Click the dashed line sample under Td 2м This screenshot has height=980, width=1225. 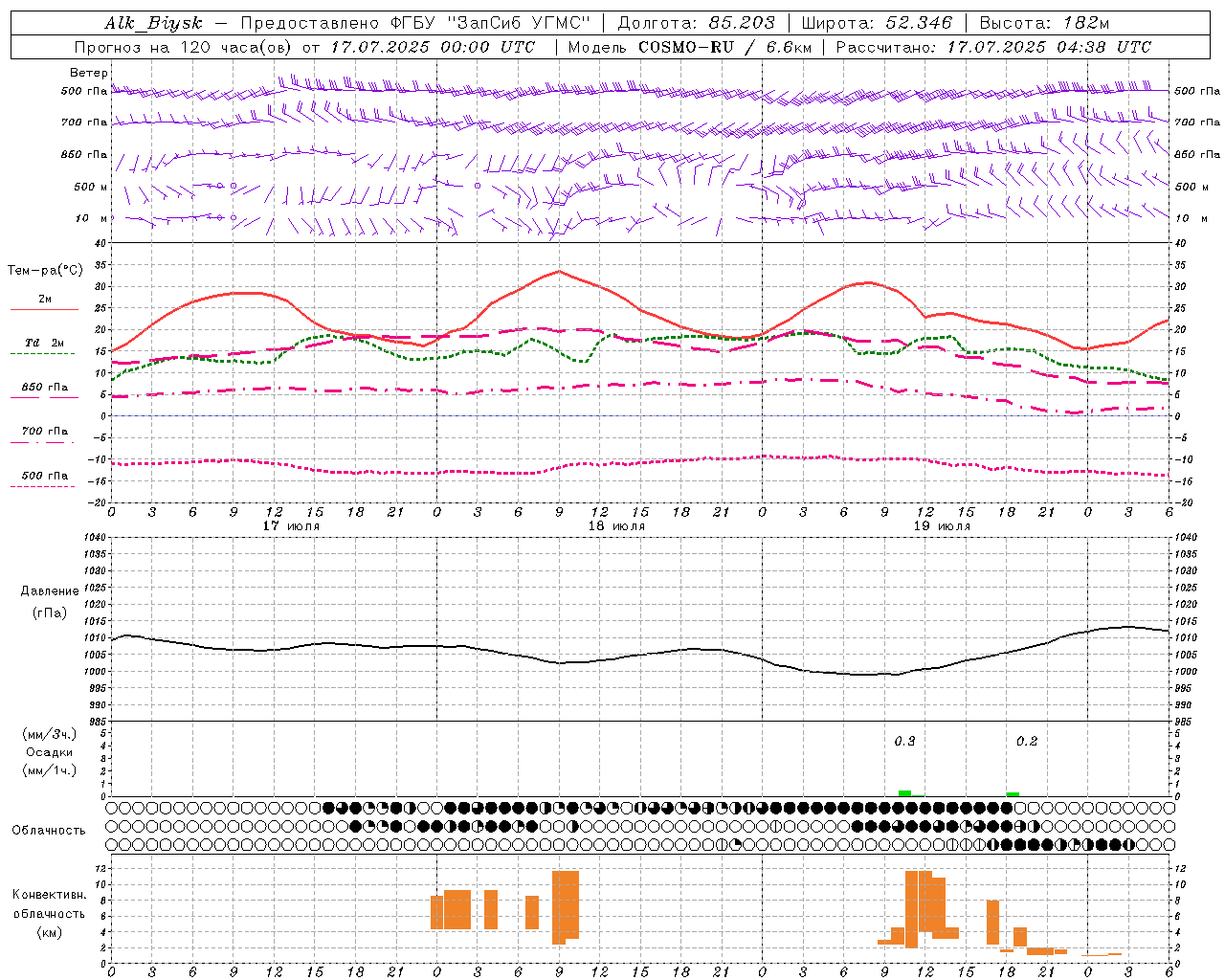click(x=42, y=354)
